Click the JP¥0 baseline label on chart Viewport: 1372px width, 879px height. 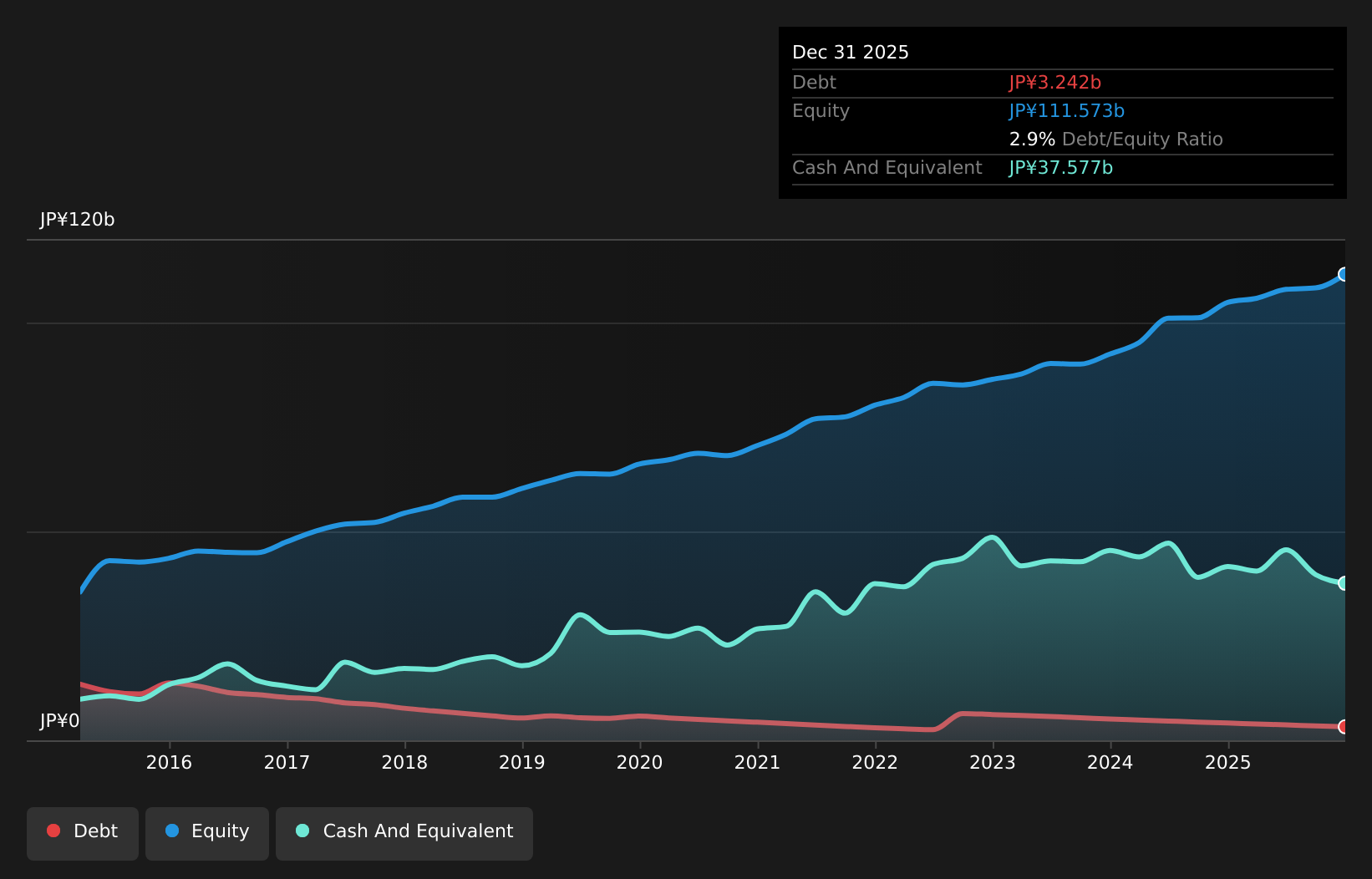click(59, 720)
